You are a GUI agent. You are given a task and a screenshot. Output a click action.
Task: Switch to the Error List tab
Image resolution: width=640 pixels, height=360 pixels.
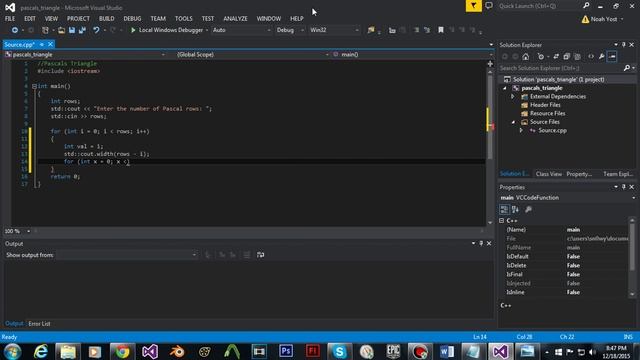39,324
